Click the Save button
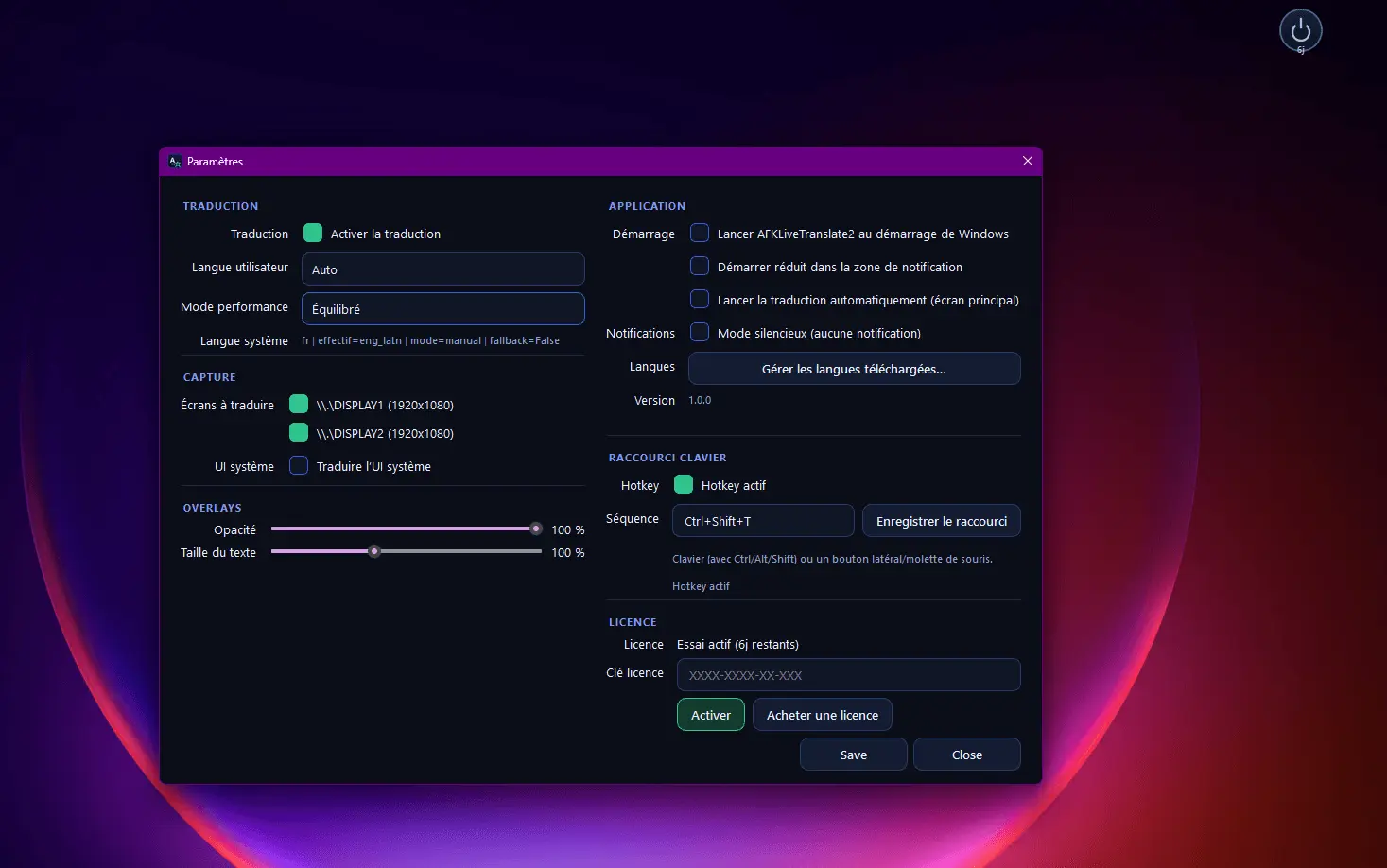Screen dimensions: 1387x868 tap(854, 755)
